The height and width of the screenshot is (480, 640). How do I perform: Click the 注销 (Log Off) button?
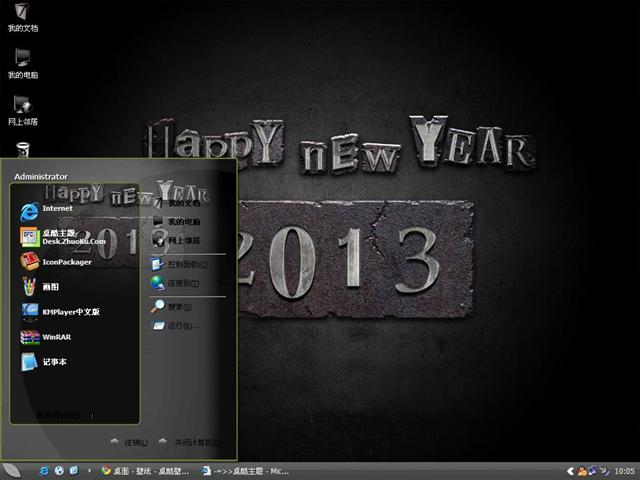[x=131, y=442]
